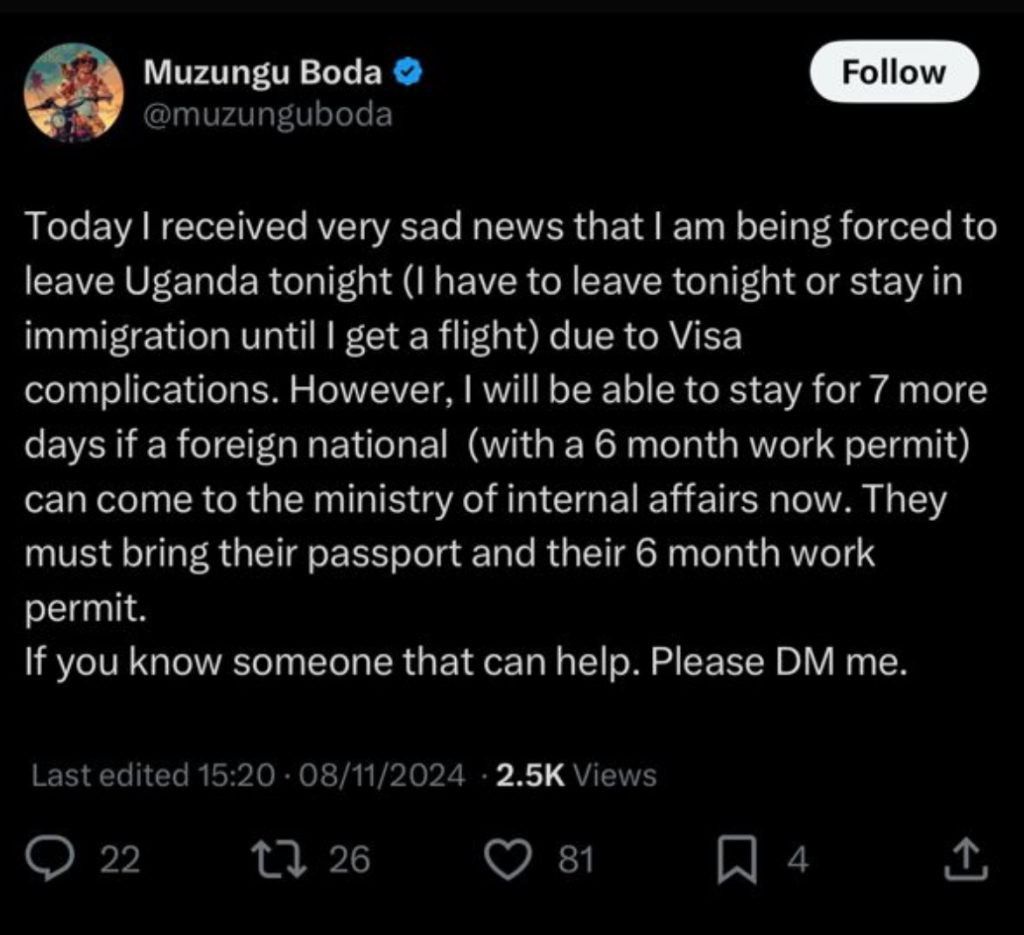Click the like count of 81

[576, 859]
